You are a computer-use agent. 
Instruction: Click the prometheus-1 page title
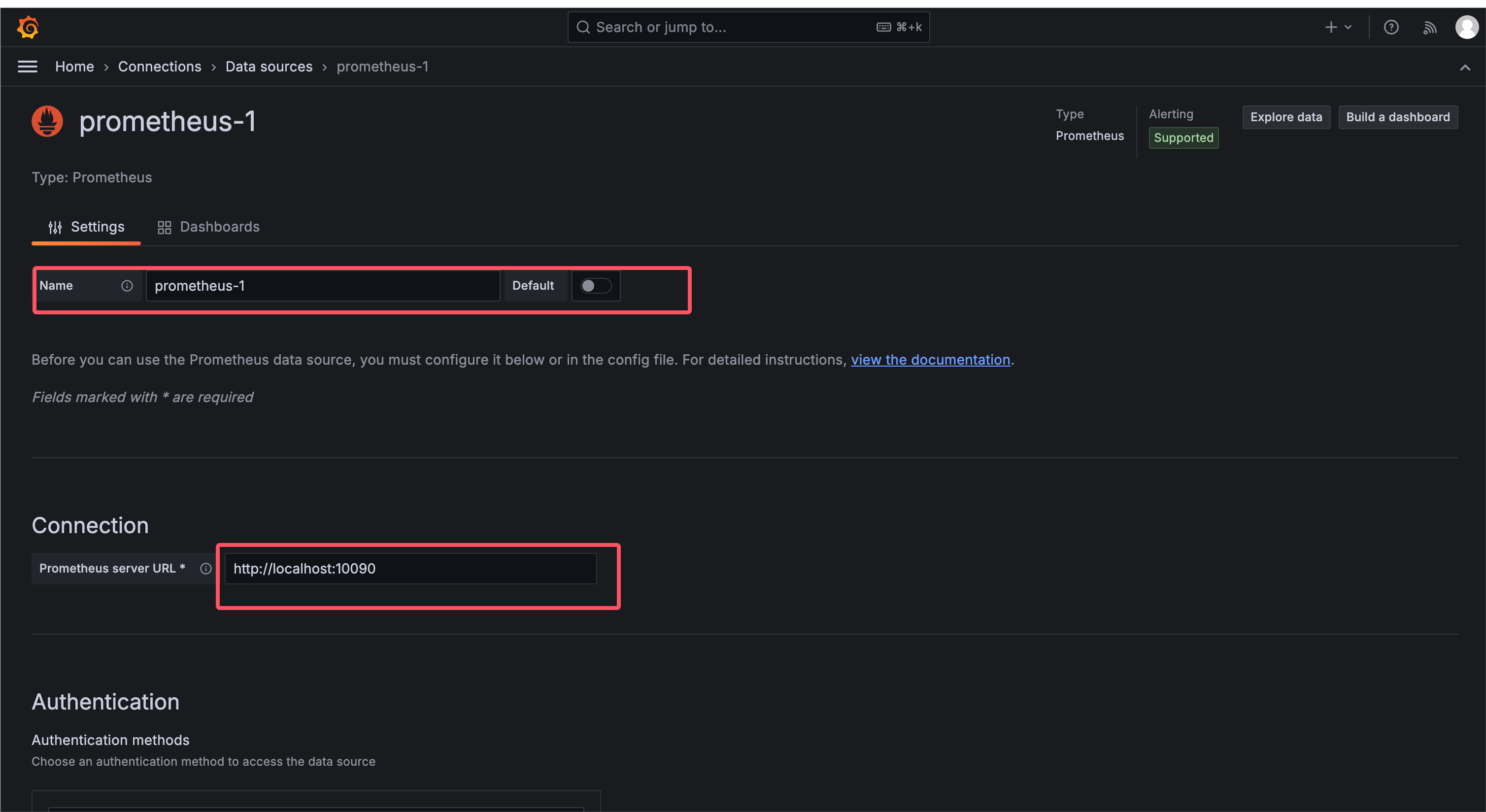(168, 121)
